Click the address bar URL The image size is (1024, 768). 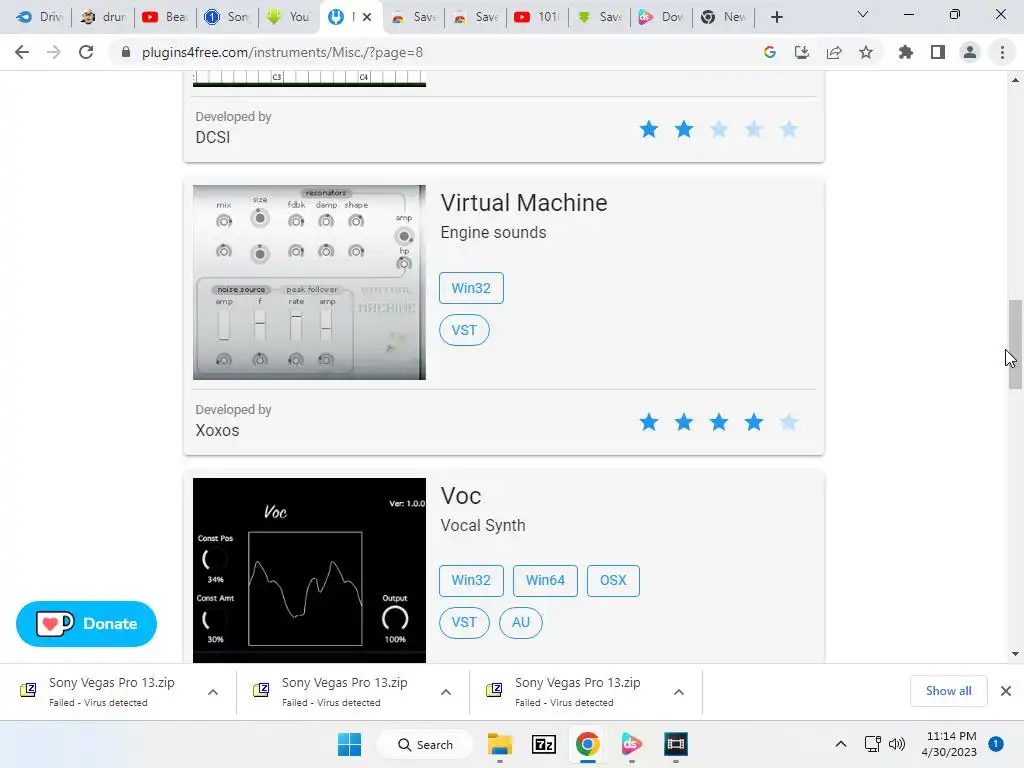(x=282, y=52)
